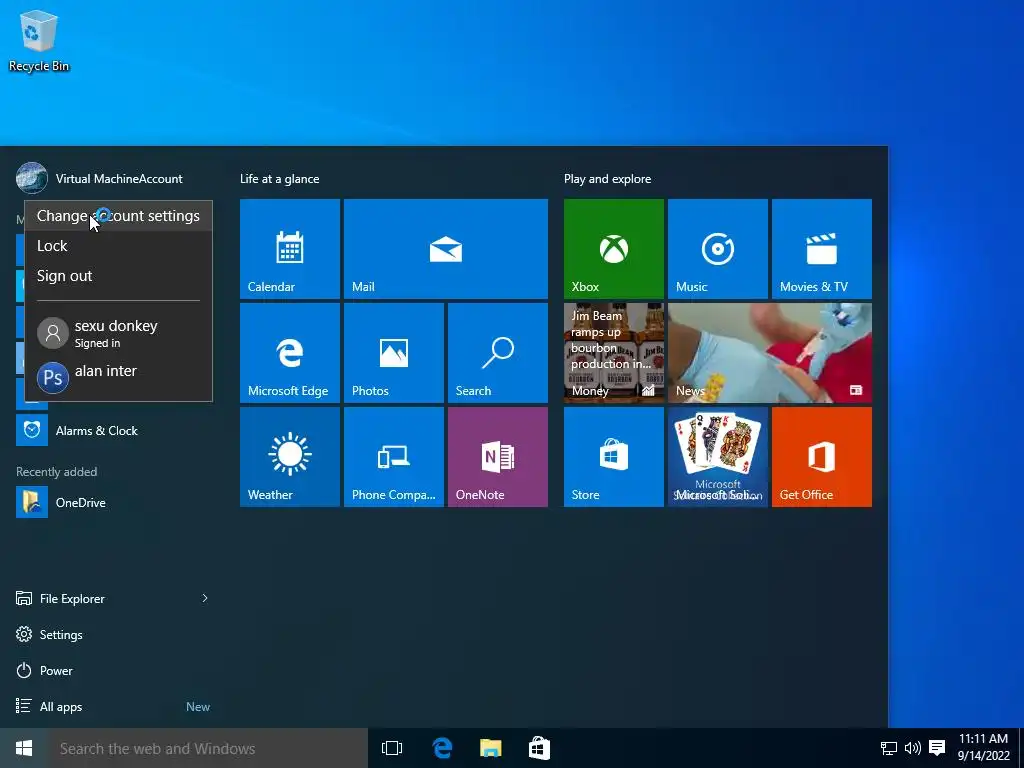Viewport: 1024px width, 768px height.
Task: Open the Search tile
Action: 498,353
